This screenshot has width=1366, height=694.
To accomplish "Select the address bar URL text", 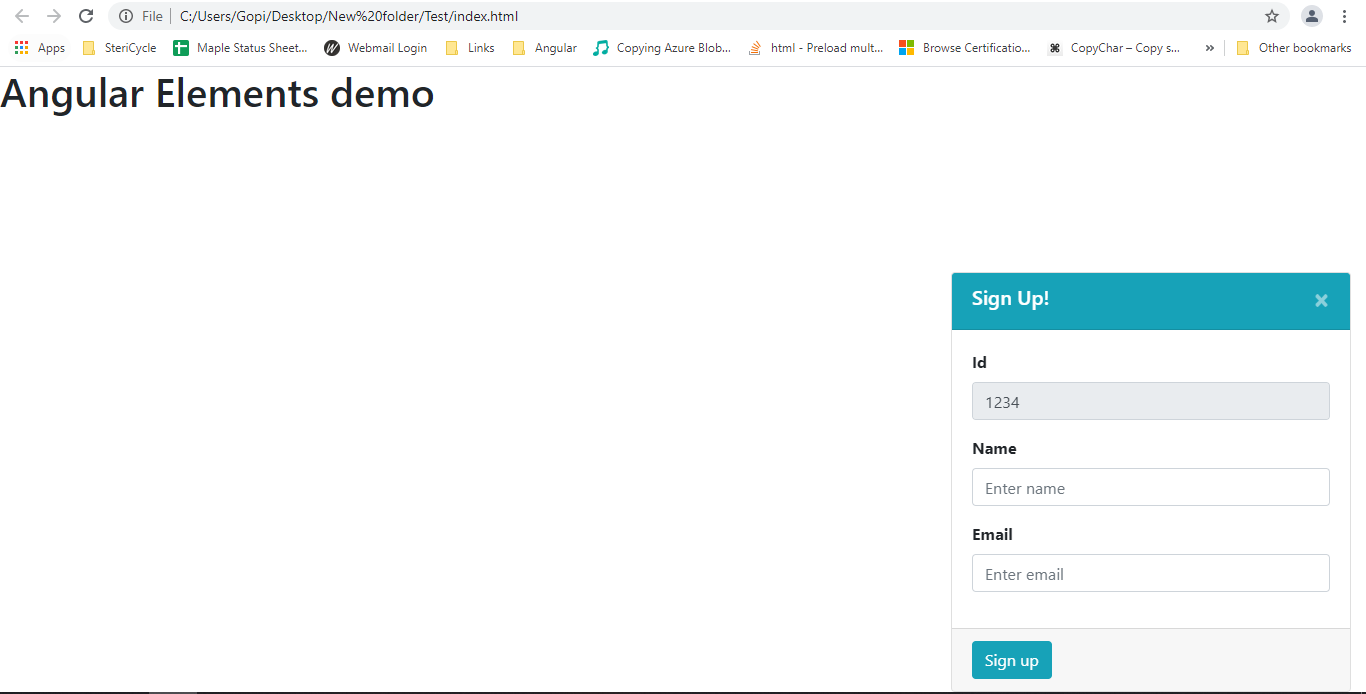I will (349, 16).
